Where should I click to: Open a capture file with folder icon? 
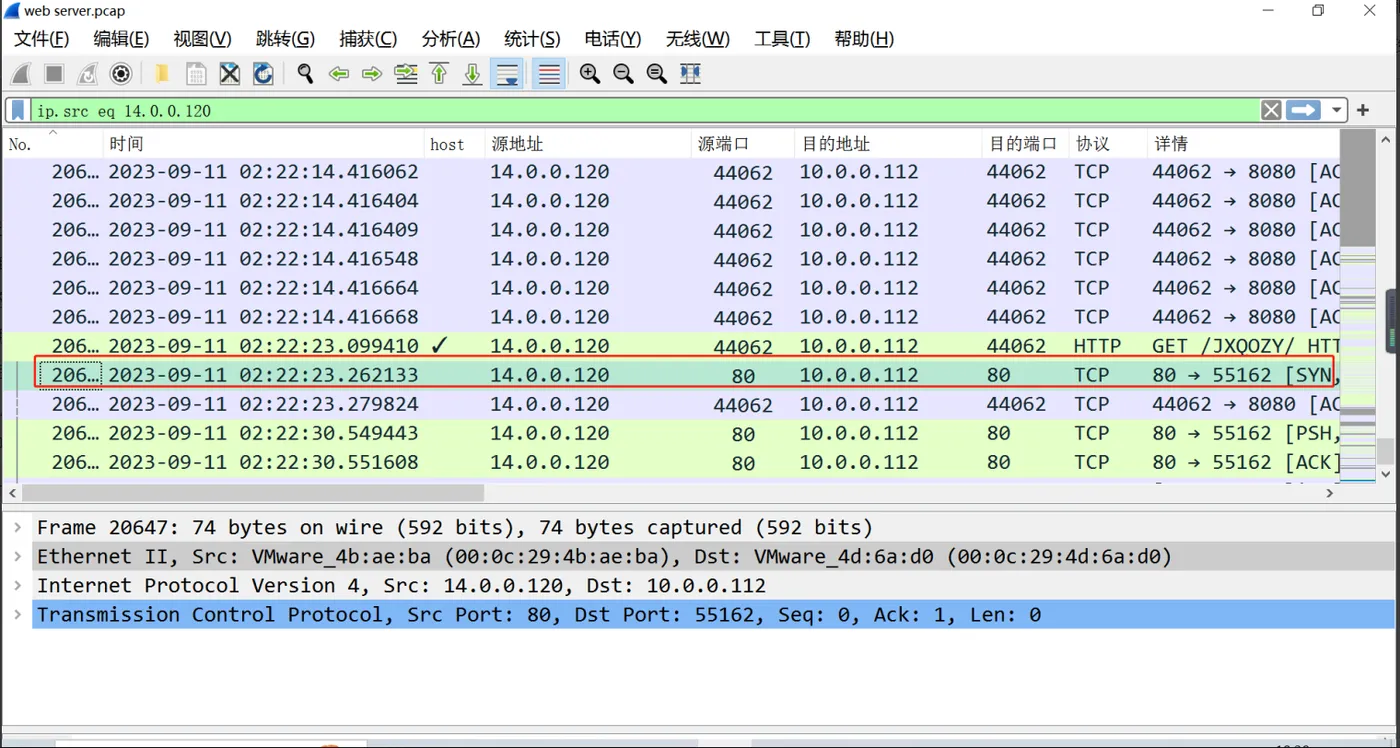tap(161, 74)
